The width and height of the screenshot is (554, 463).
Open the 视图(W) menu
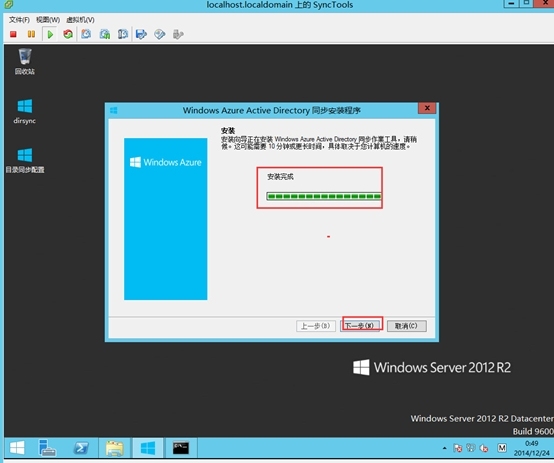click(48, 20)
